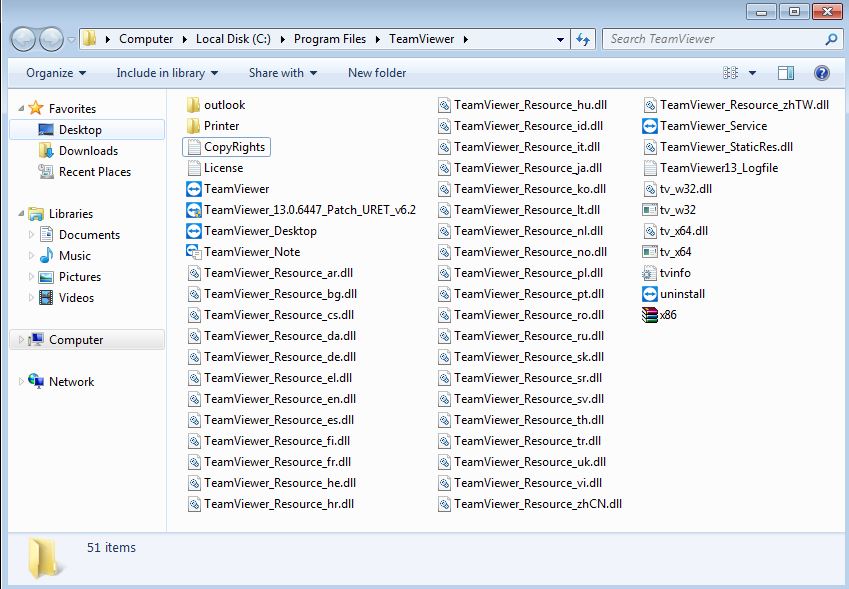The image size is (849, 589).
Task: Click the Help question mark icon
Action: tap(821, 73)
